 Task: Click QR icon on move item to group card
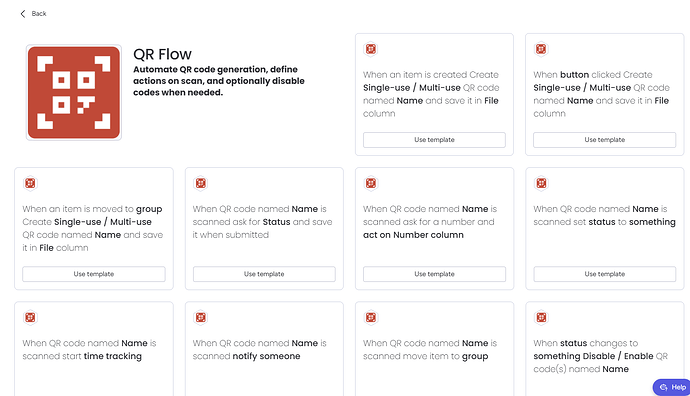click(x=371, y=317)
